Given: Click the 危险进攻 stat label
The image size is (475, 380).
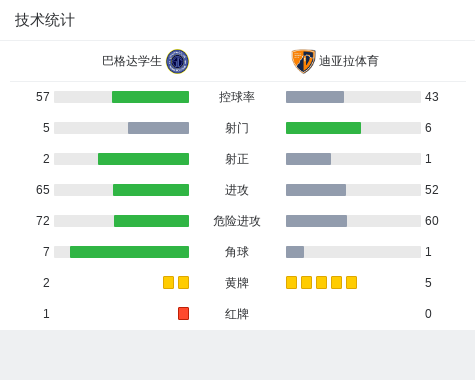Looking at the screenshot, I should [237, 221].
